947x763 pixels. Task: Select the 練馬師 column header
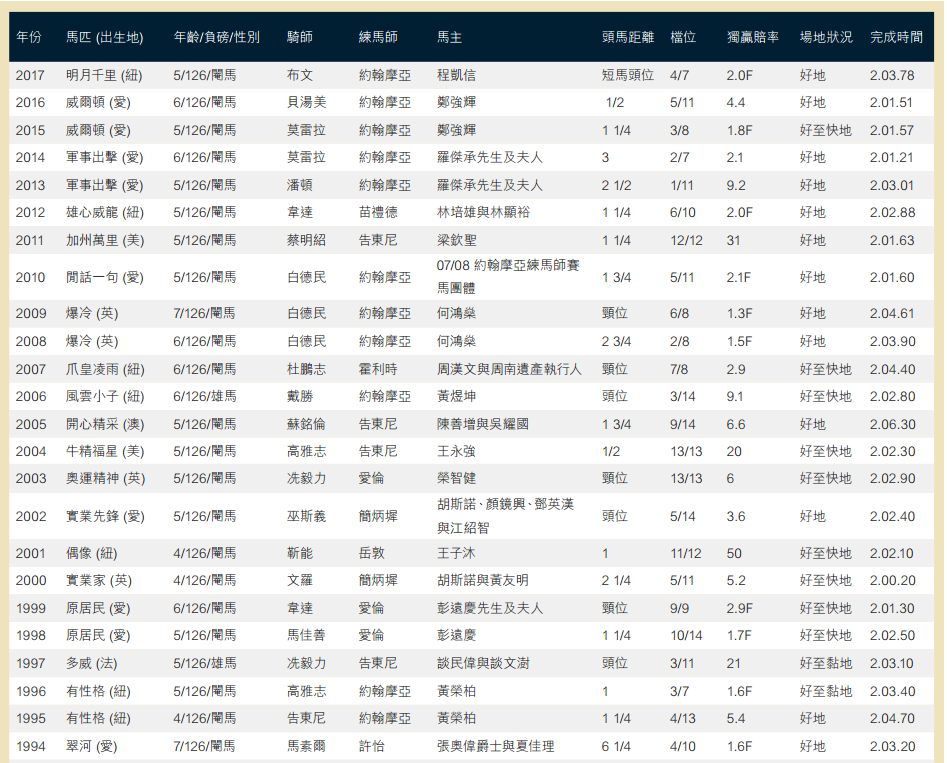378,37
